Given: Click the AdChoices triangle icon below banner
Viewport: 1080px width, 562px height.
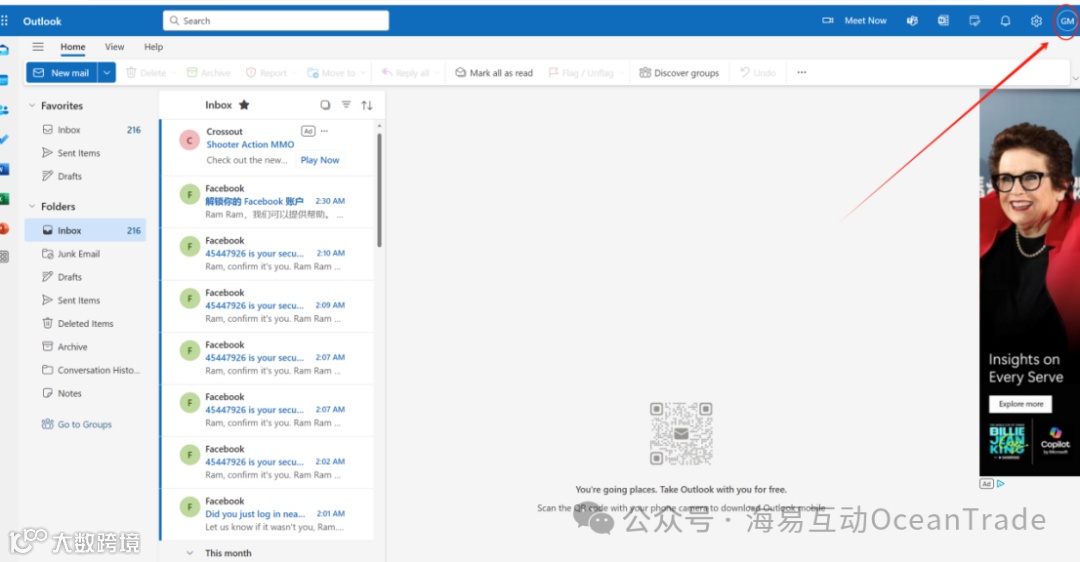Looking at the screenshot, I should tap(1001, 483).
